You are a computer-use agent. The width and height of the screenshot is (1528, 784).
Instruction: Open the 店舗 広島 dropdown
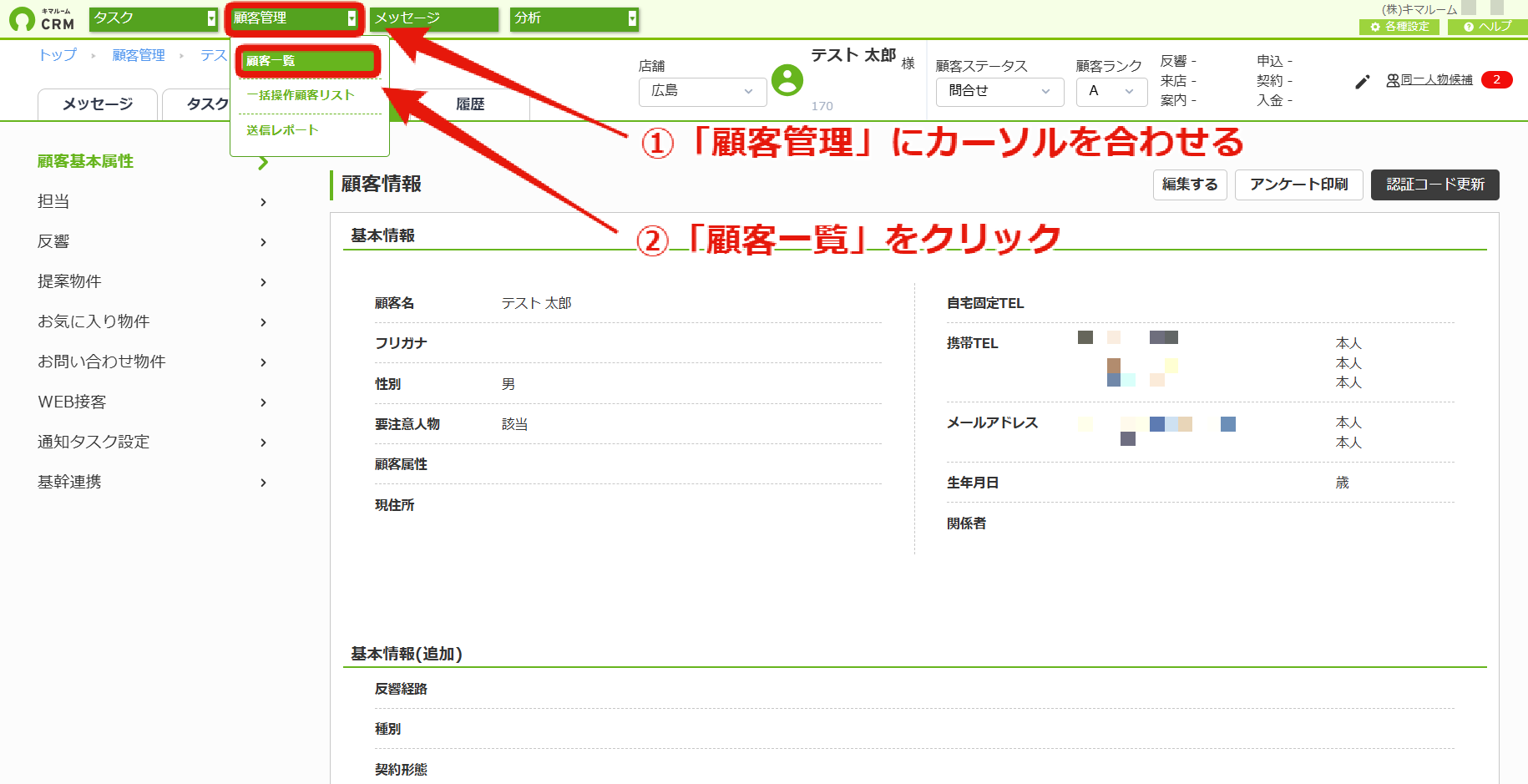702,91
